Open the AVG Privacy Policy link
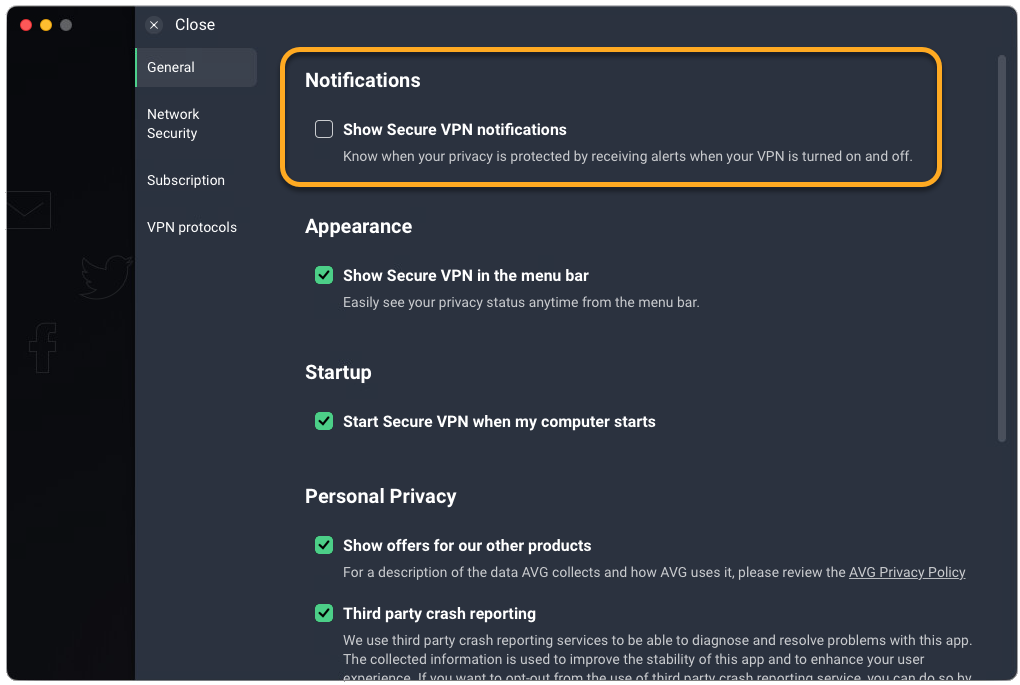 coord(907,572)
